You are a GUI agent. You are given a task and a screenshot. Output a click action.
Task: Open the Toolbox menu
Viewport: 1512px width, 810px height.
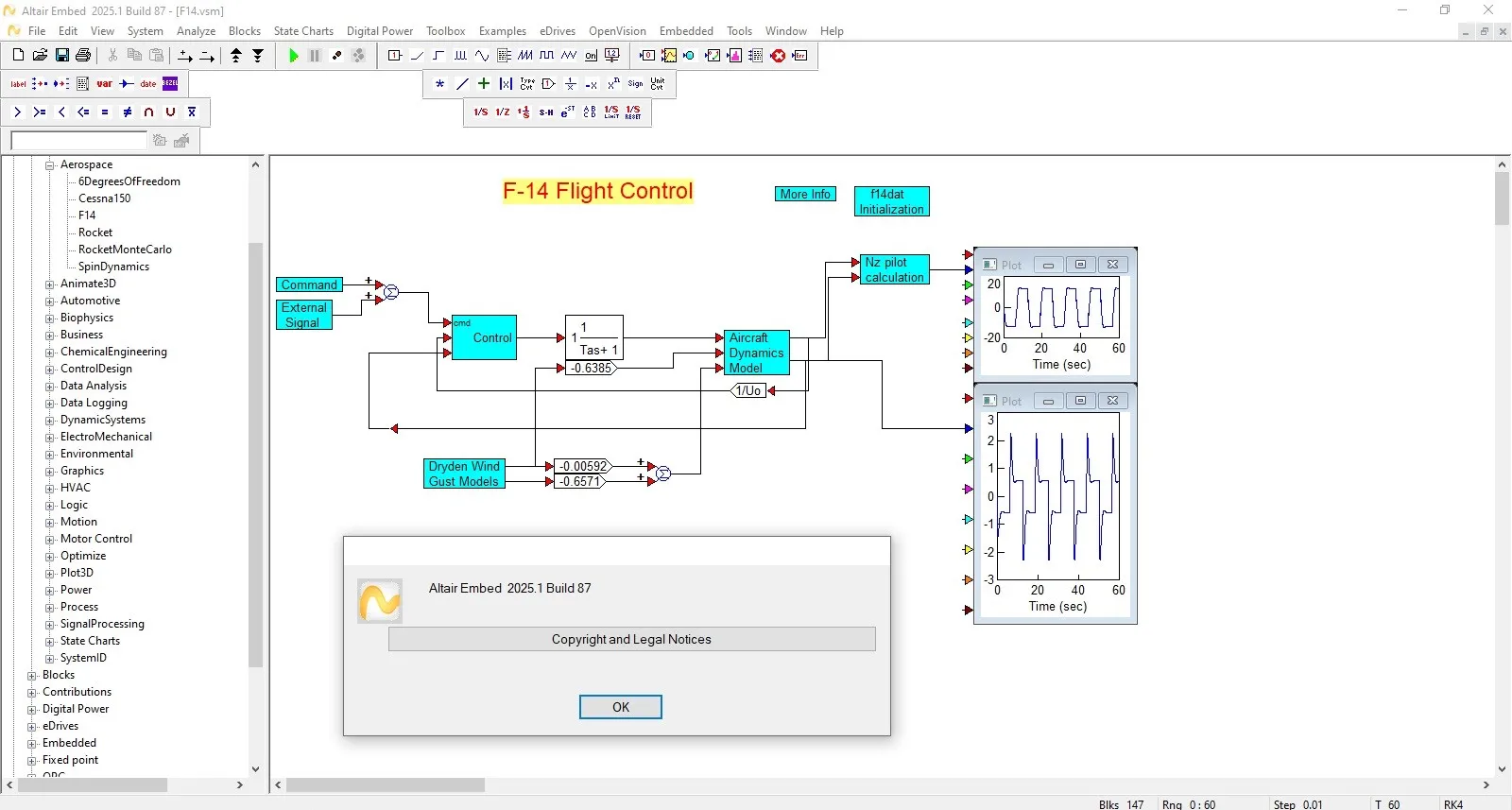(x=445, y=31)
